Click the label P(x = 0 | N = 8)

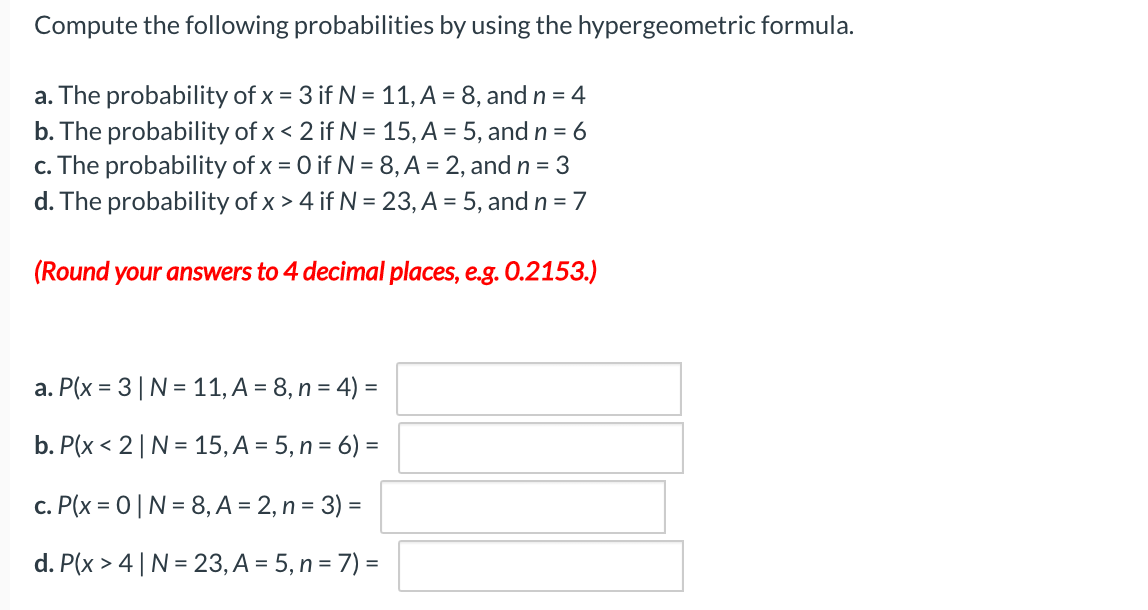tap(210, 505)
